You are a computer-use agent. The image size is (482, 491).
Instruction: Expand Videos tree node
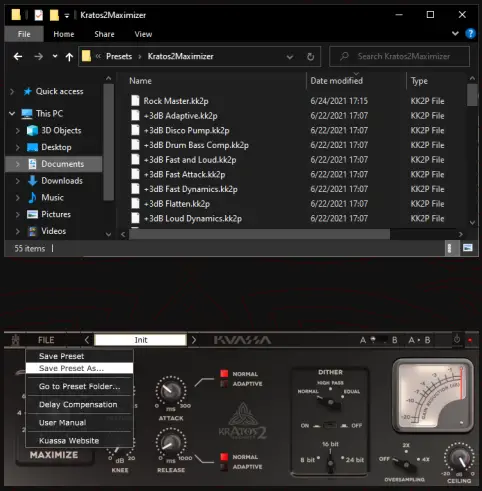[x=18, y=231]
